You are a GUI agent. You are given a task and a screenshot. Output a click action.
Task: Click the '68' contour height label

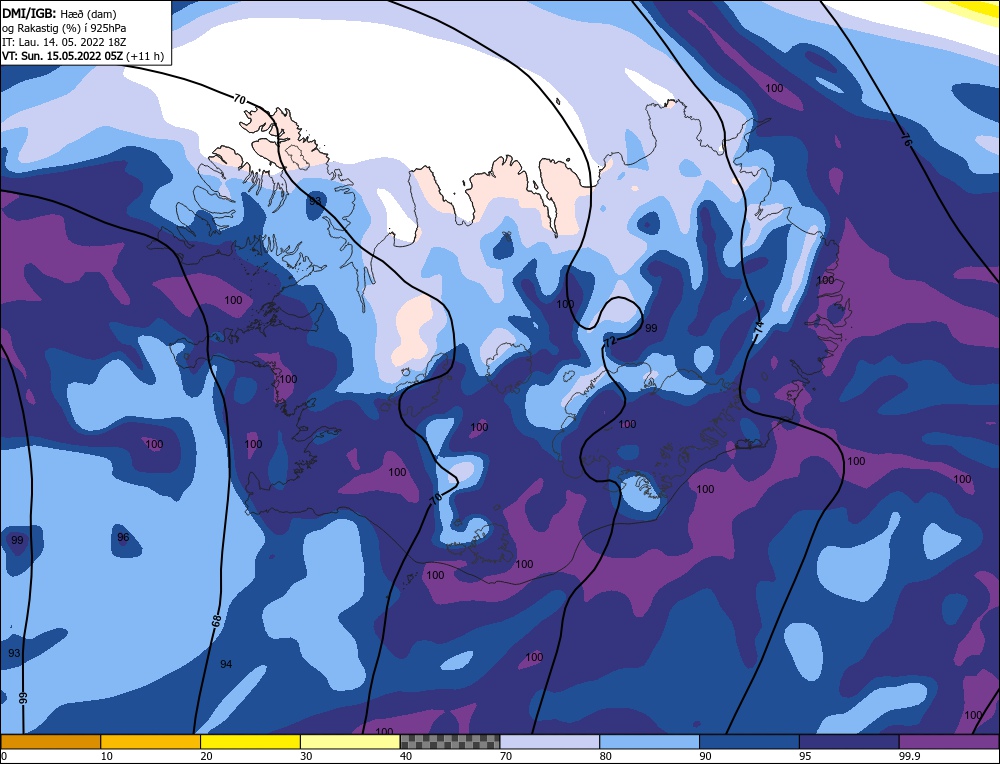click(216, 621)
